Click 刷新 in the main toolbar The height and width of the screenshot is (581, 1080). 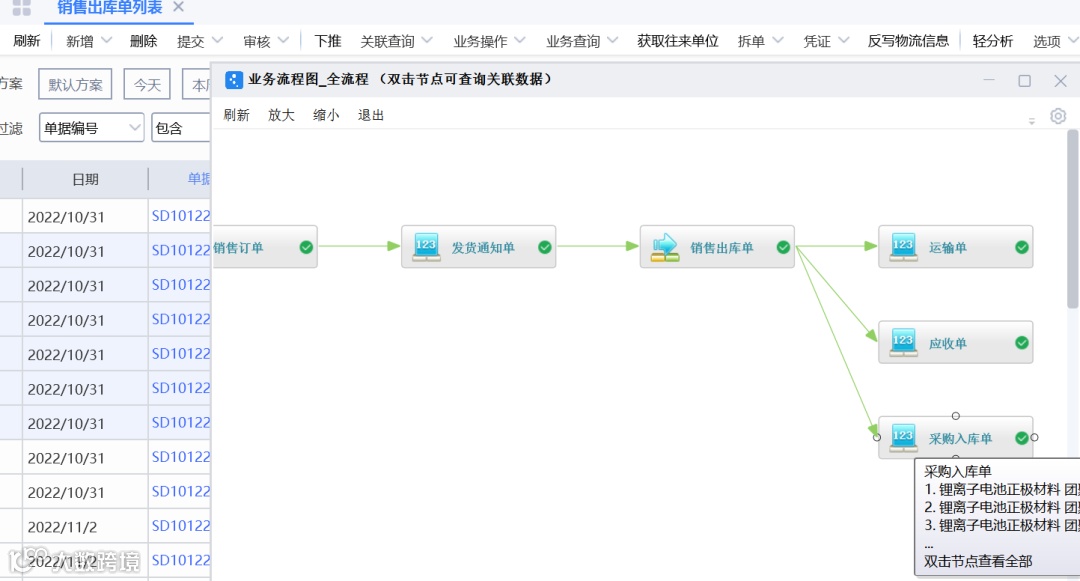[x=27, y=41]
